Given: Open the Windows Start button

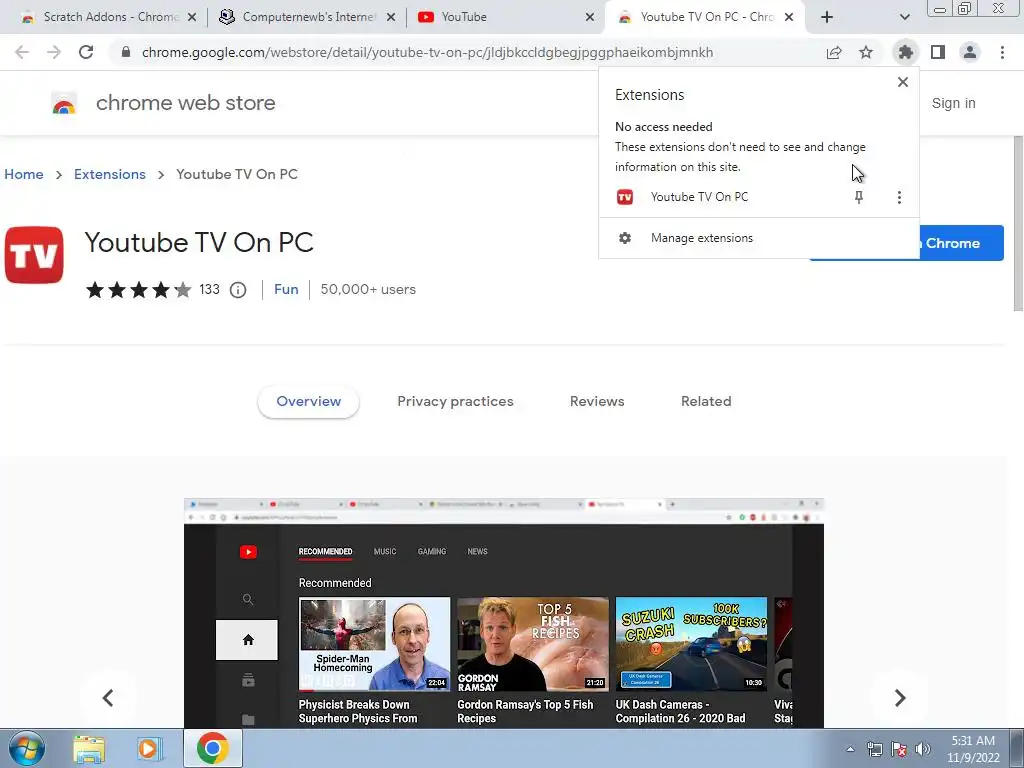Looking at the screenshot, I should (27, 748).
